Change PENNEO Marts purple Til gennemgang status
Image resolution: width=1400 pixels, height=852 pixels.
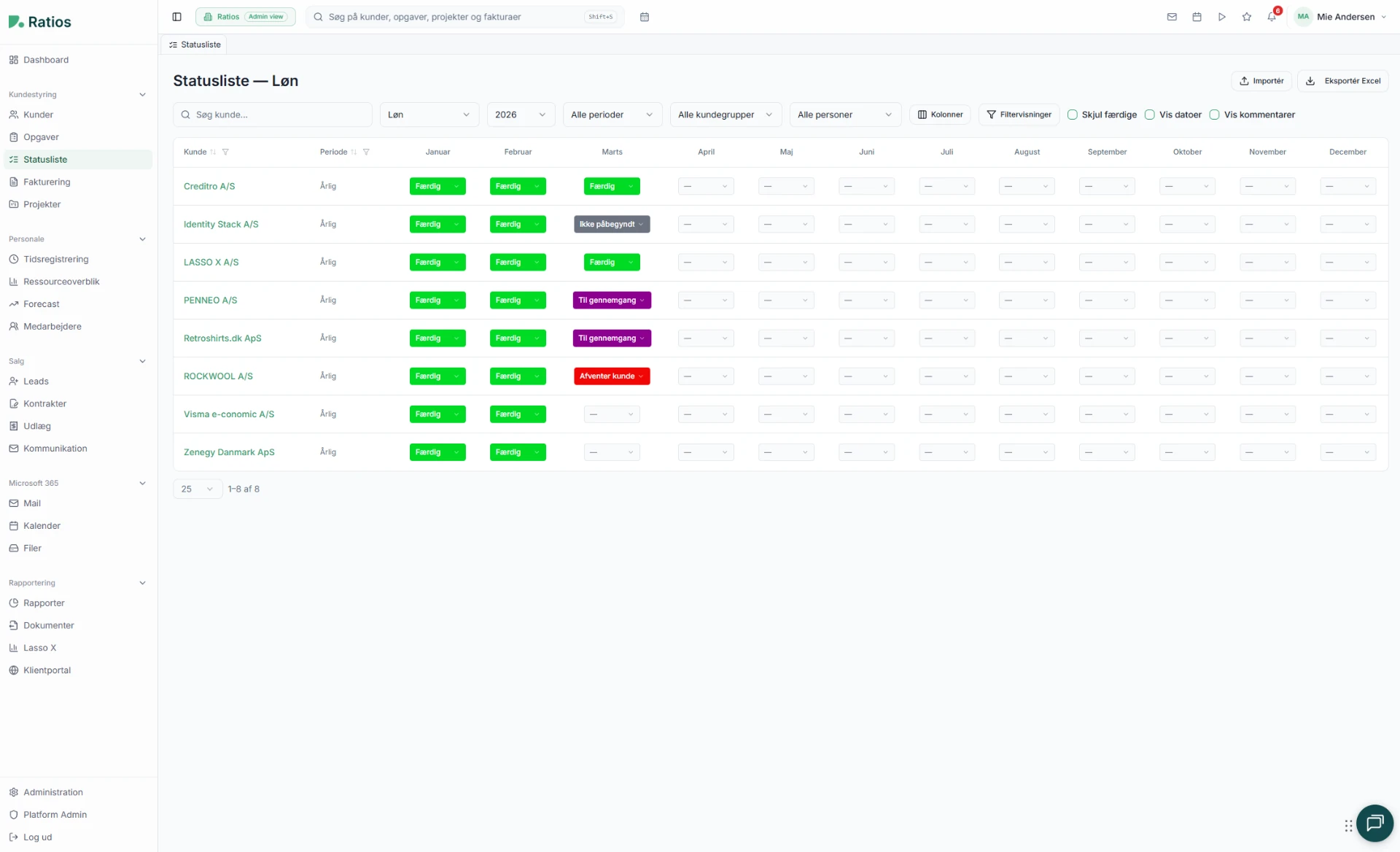tap(612, 301)
